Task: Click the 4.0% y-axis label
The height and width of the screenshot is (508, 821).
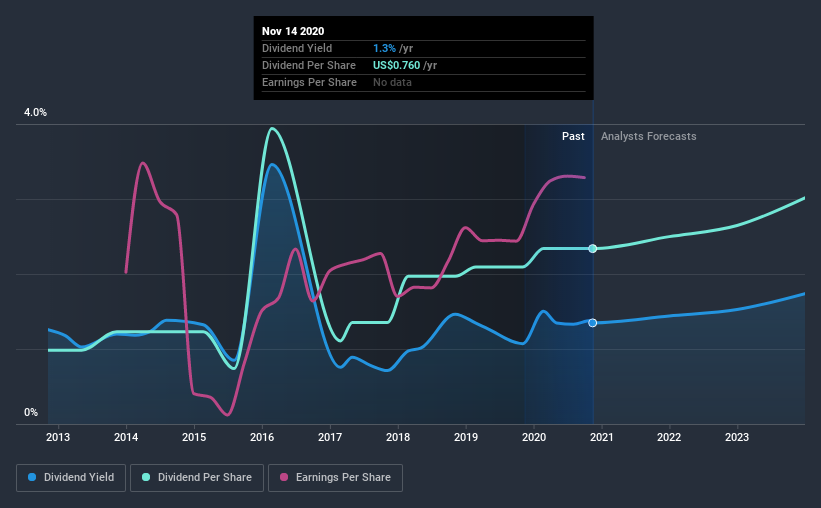Action: (35, 113)
